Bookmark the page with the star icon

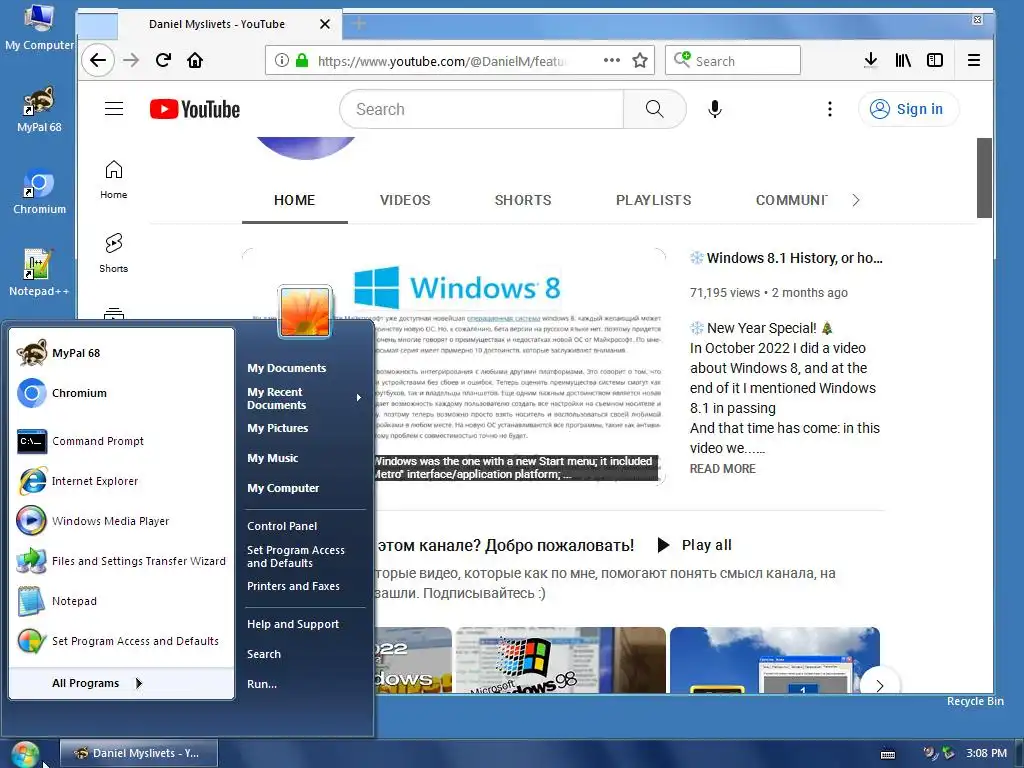(640, 61)
